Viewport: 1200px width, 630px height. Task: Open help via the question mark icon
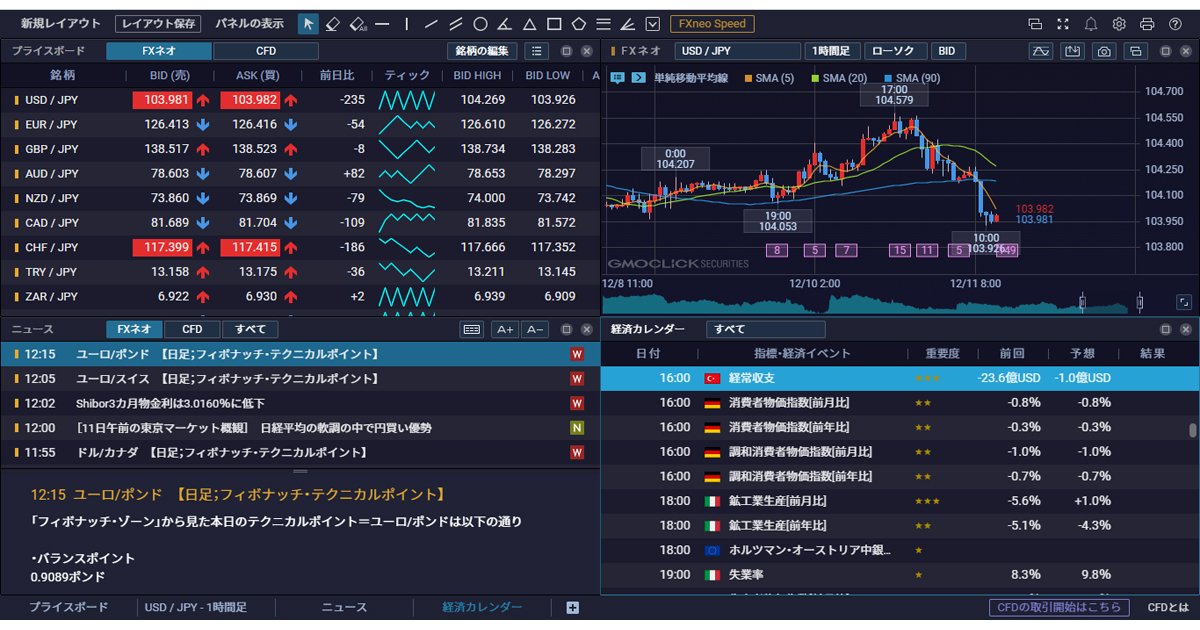point(1175,25)
